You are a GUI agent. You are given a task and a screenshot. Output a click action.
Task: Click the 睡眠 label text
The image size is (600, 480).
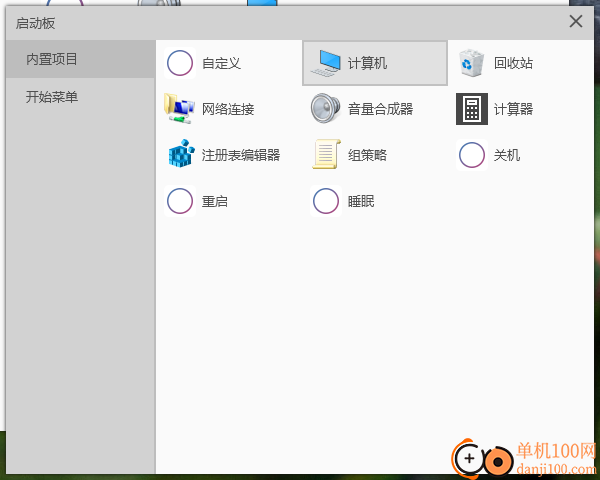click(x=361, y=201)
